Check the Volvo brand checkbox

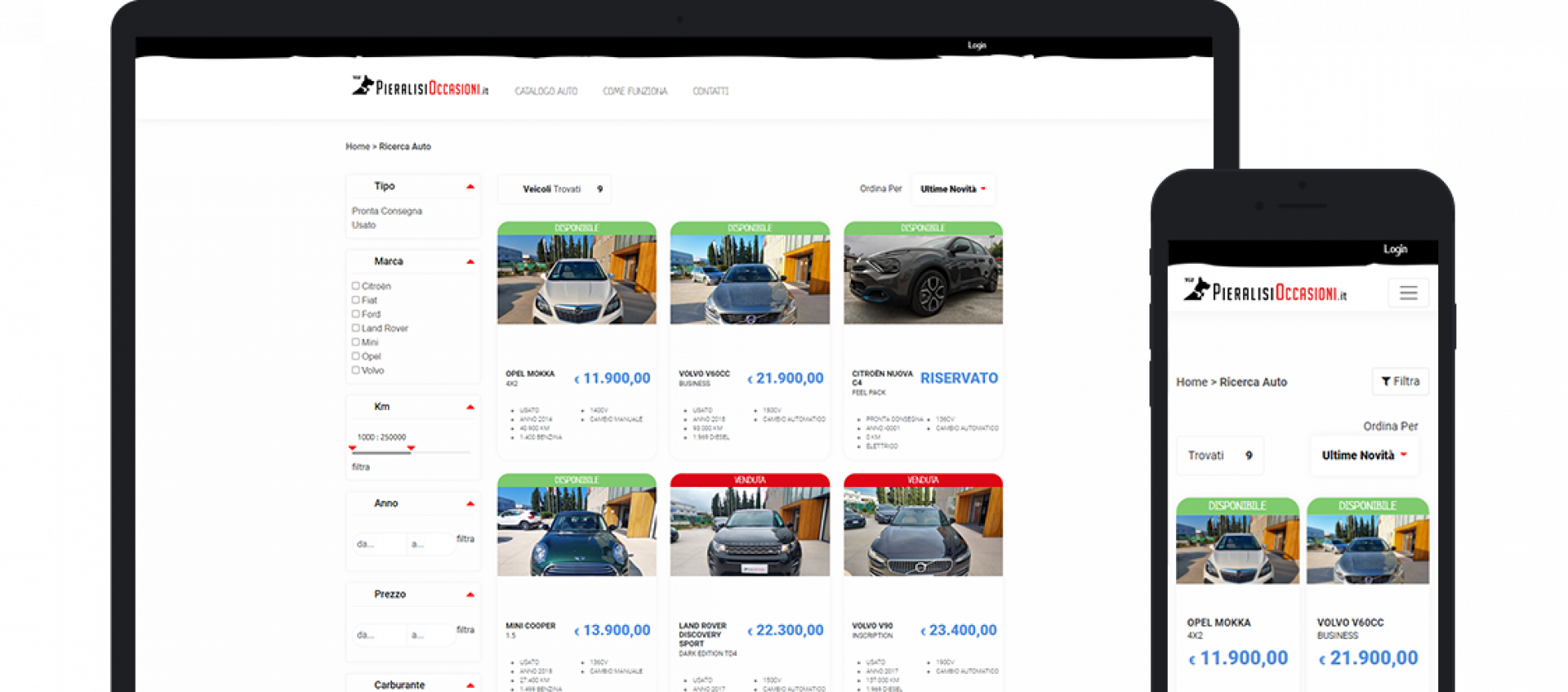click(x=355, y=370)
